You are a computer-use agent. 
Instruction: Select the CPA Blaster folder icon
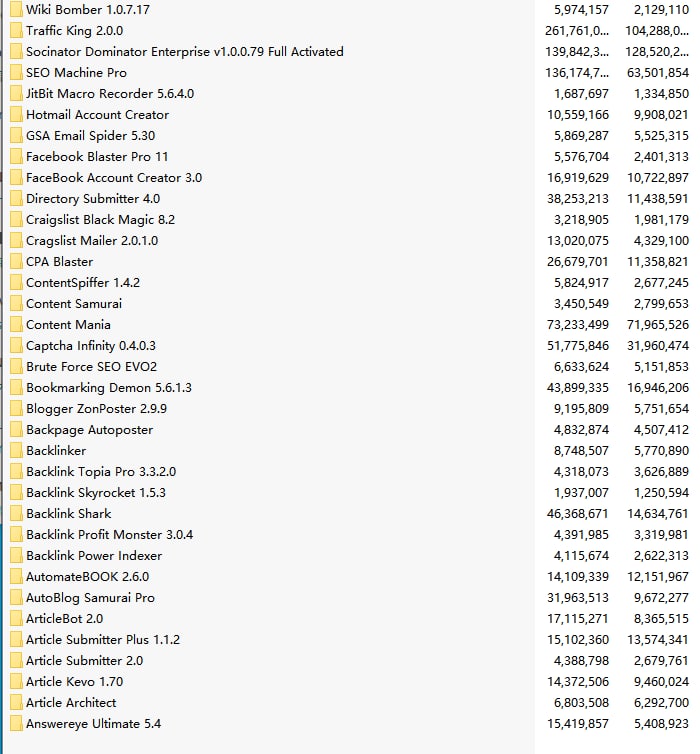tap(16, 261)
